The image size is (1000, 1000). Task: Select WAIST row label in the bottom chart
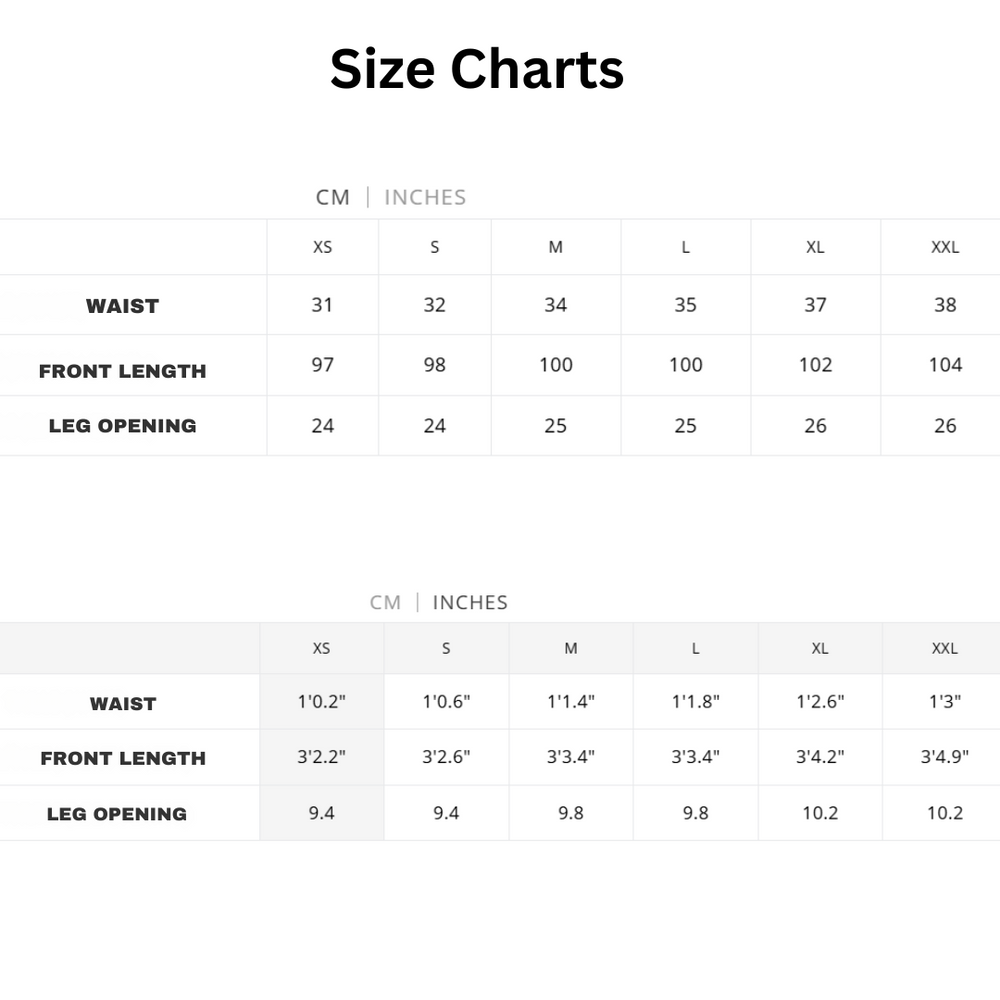click(x=123, y=704)
